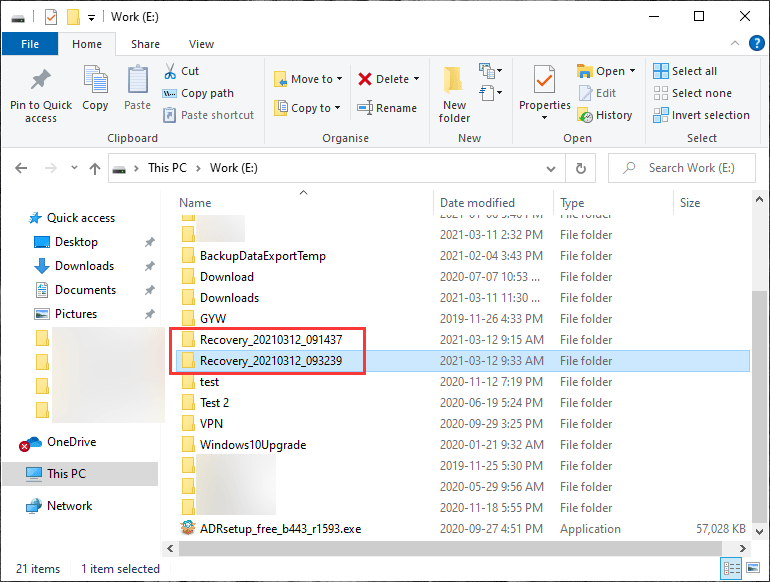Click the Rename button

(x=387, y=108)
